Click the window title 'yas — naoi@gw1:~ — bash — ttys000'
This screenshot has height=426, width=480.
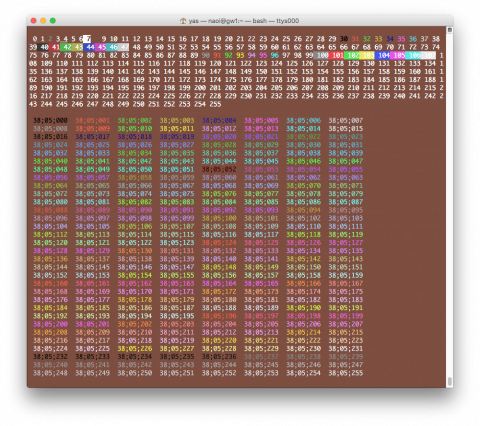tap(244, 21)
